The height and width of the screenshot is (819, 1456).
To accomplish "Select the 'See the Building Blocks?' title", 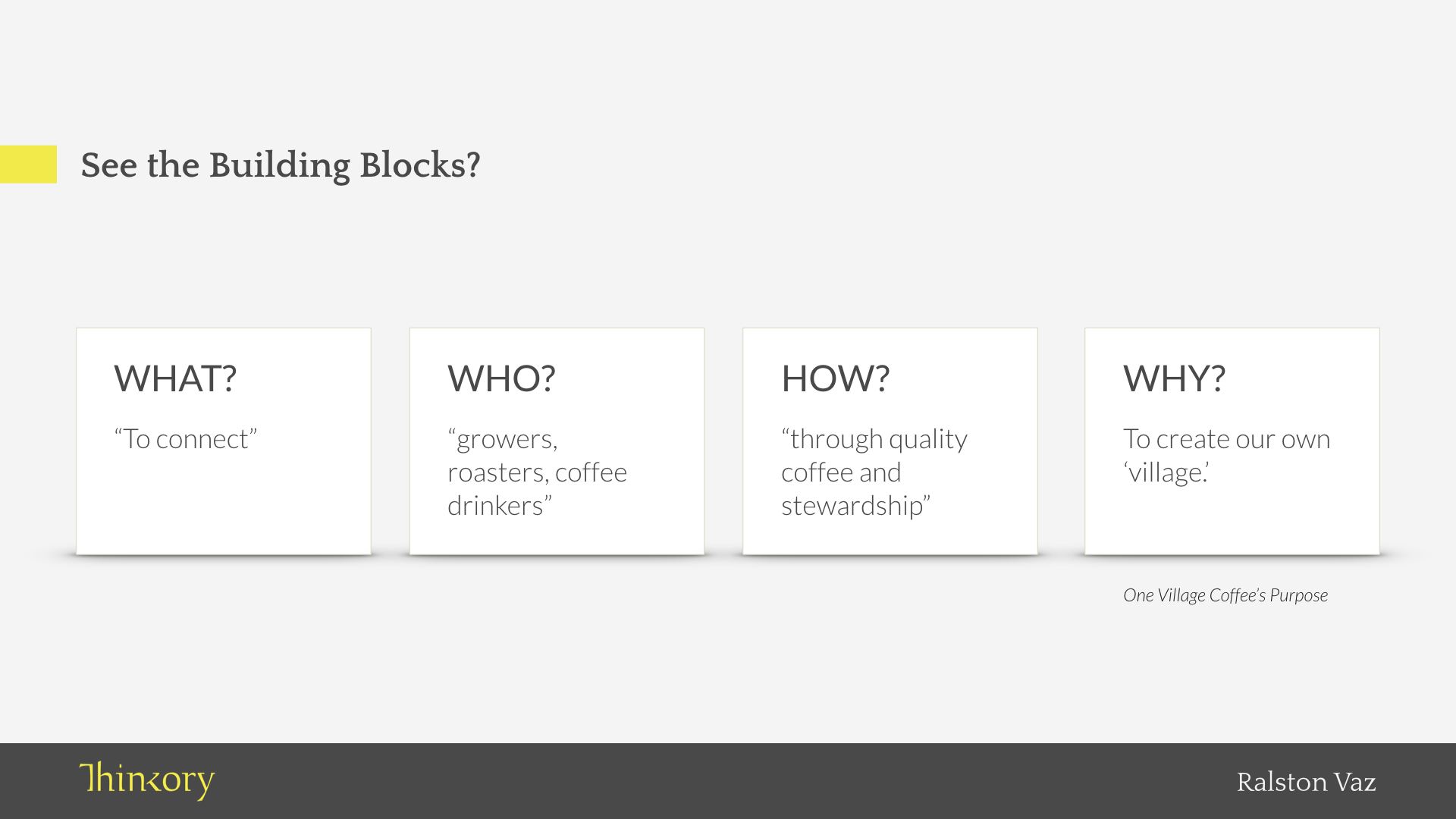I will (x=280, y=165).
